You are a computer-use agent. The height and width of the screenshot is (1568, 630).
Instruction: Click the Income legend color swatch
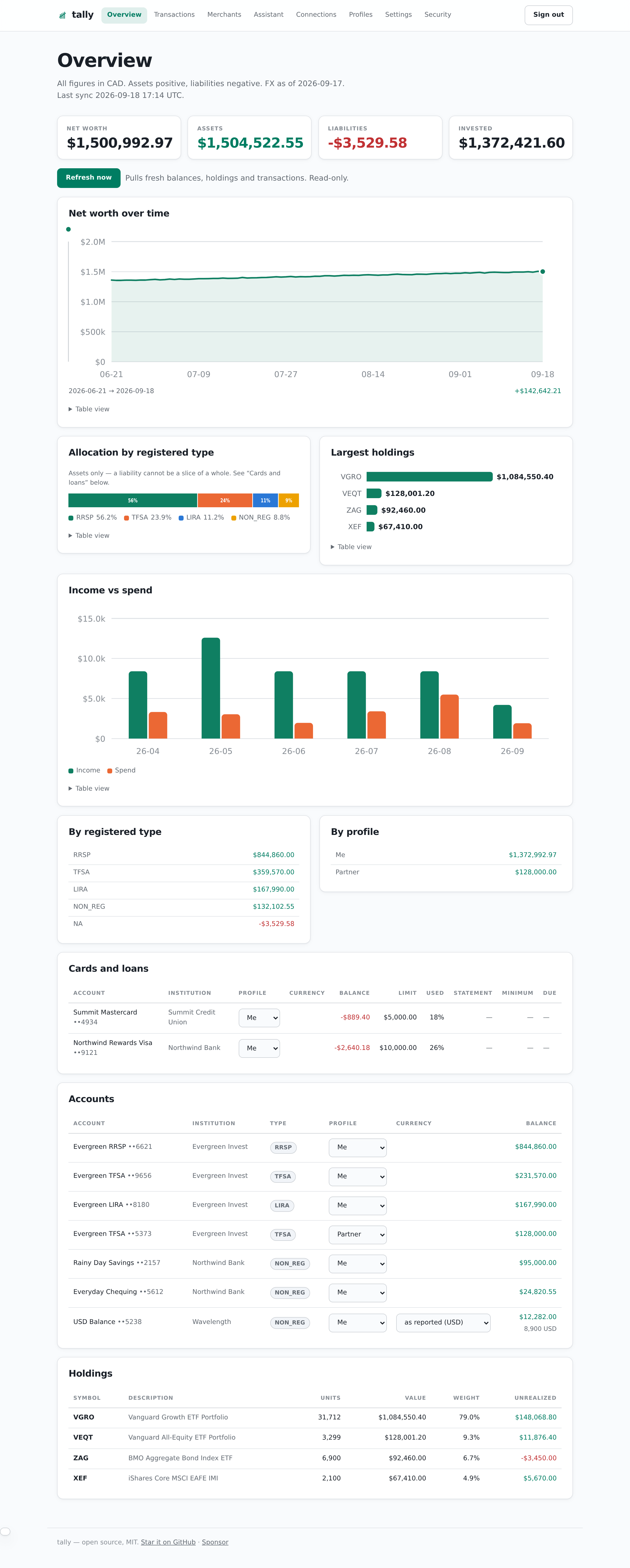coord(71,771)
